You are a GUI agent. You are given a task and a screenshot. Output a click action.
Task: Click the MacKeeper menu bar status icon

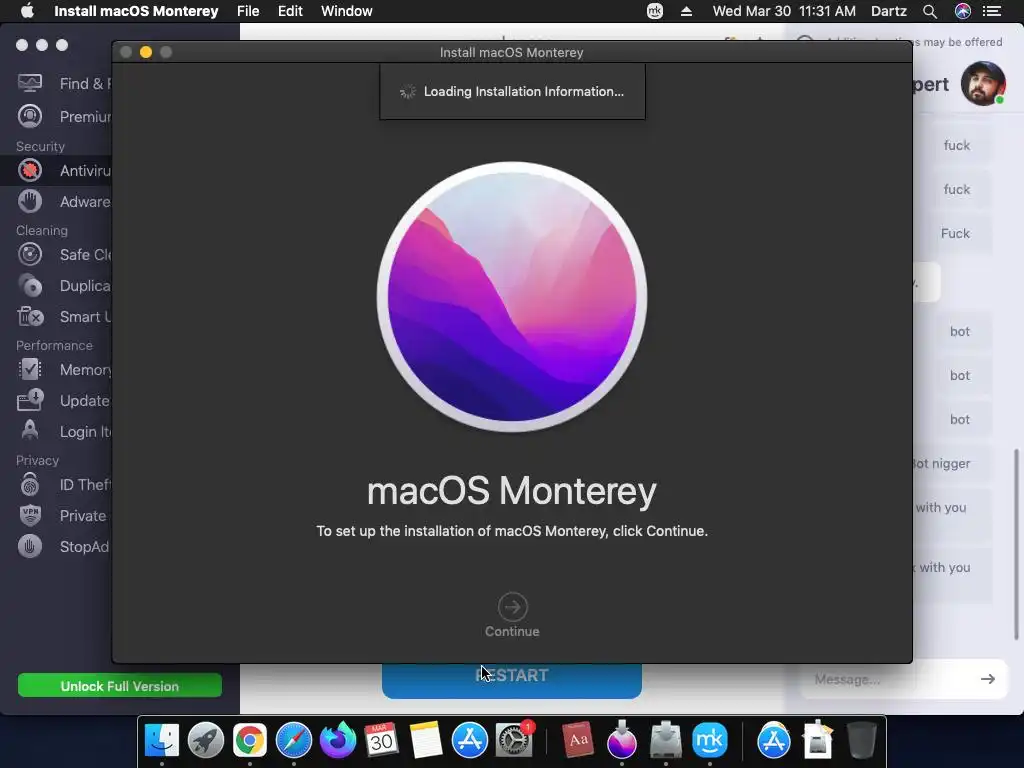(x=654, y=11)
